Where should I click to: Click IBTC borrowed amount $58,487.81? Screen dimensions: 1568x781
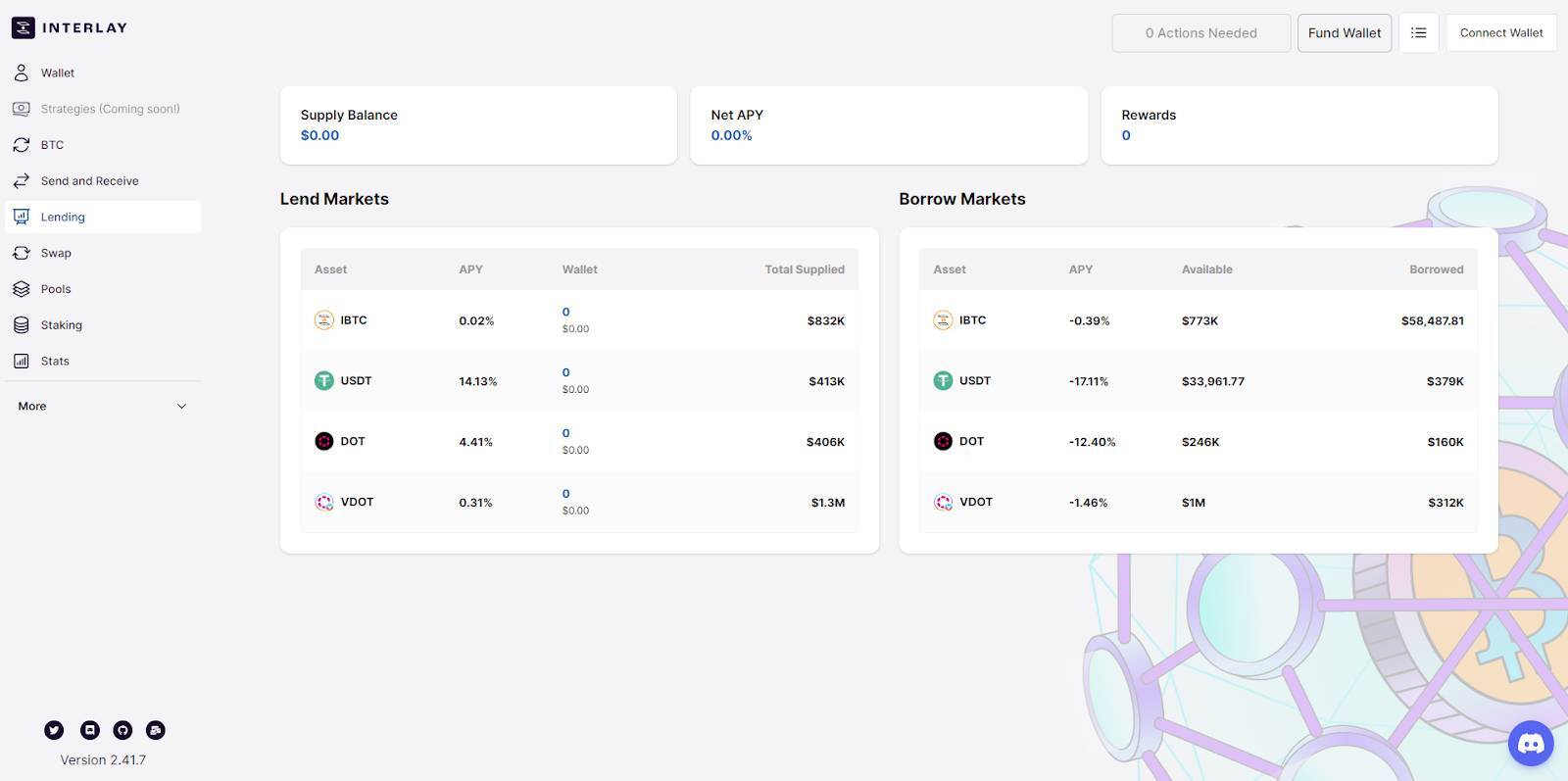[x=1433, y=320]
